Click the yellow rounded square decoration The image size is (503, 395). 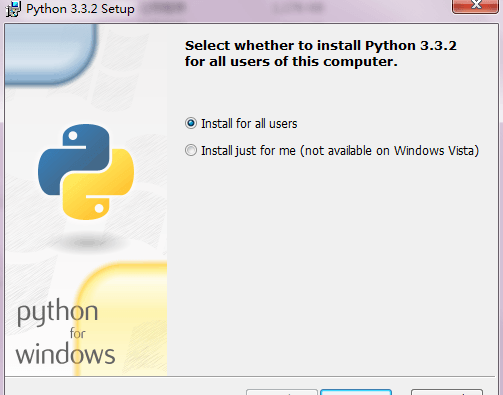pos(122,319)
